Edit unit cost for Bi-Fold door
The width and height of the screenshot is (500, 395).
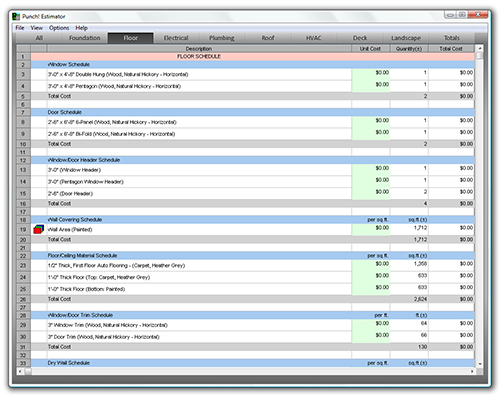pyautogui.click(x=371, y=134)
